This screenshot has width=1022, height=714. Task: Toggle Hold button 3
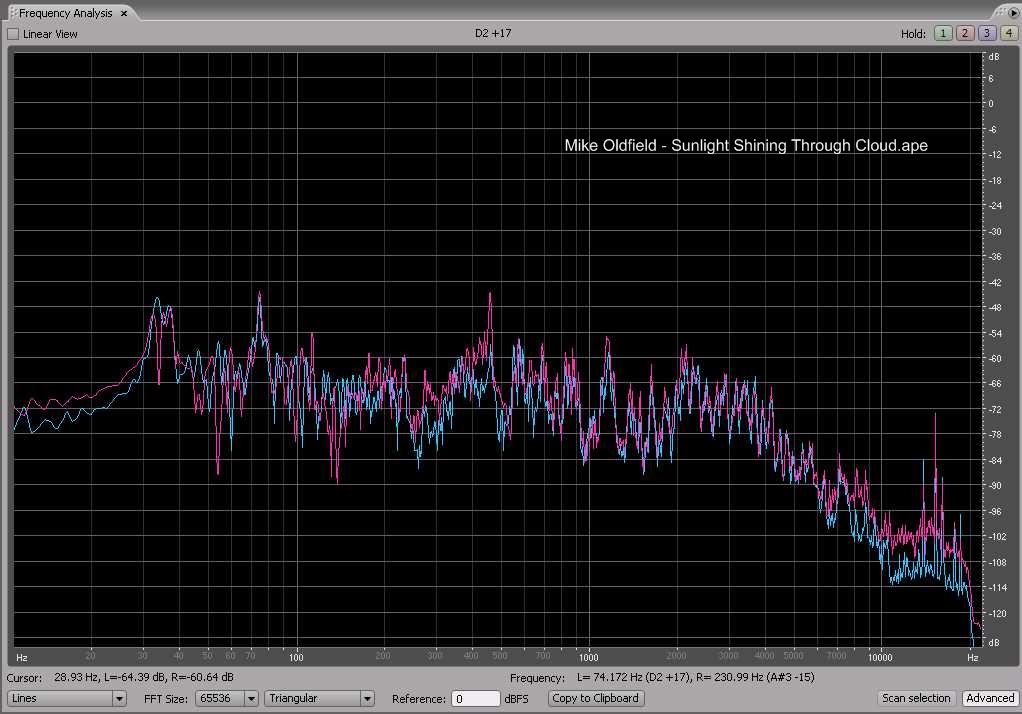click(987, 33)
